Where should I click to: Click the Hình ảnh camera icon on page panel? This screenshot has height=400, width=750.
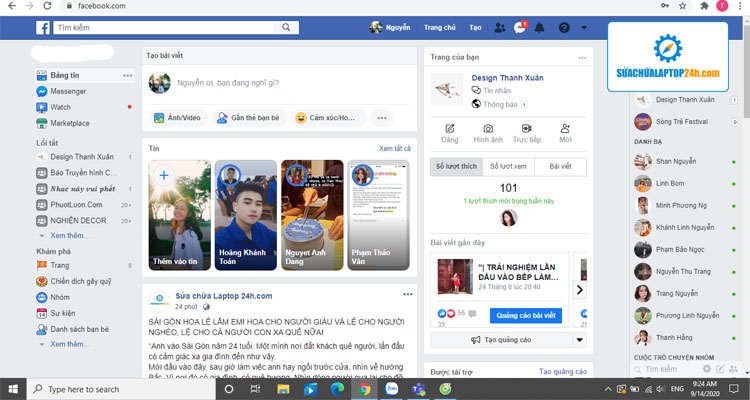click(487, 133)
